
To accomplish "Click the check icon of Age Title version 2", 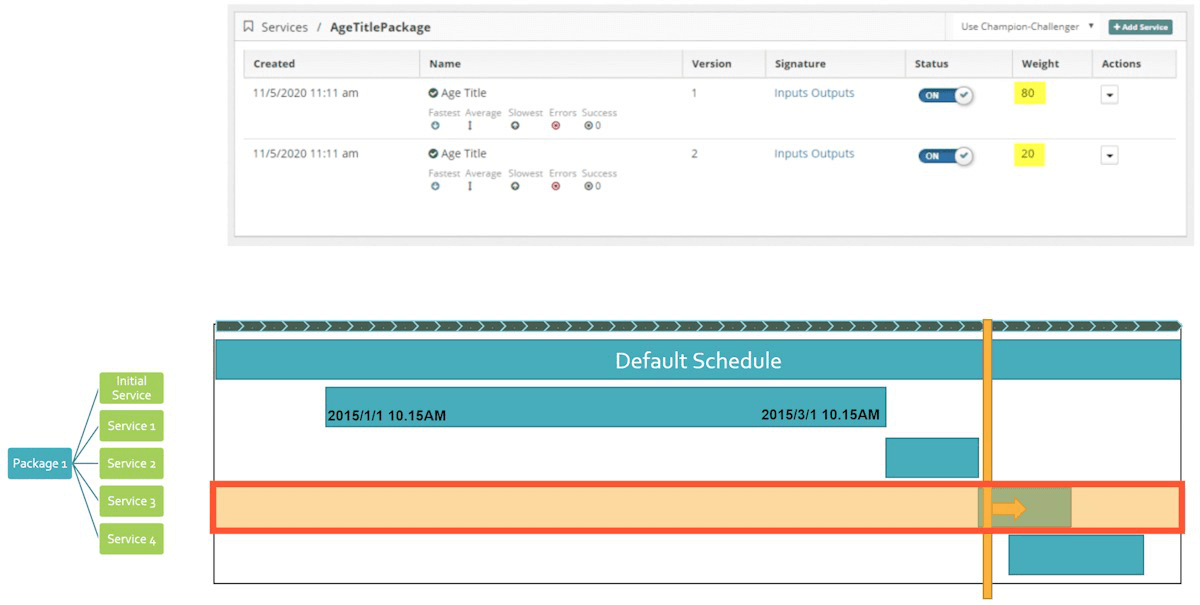I will point(433,154).
